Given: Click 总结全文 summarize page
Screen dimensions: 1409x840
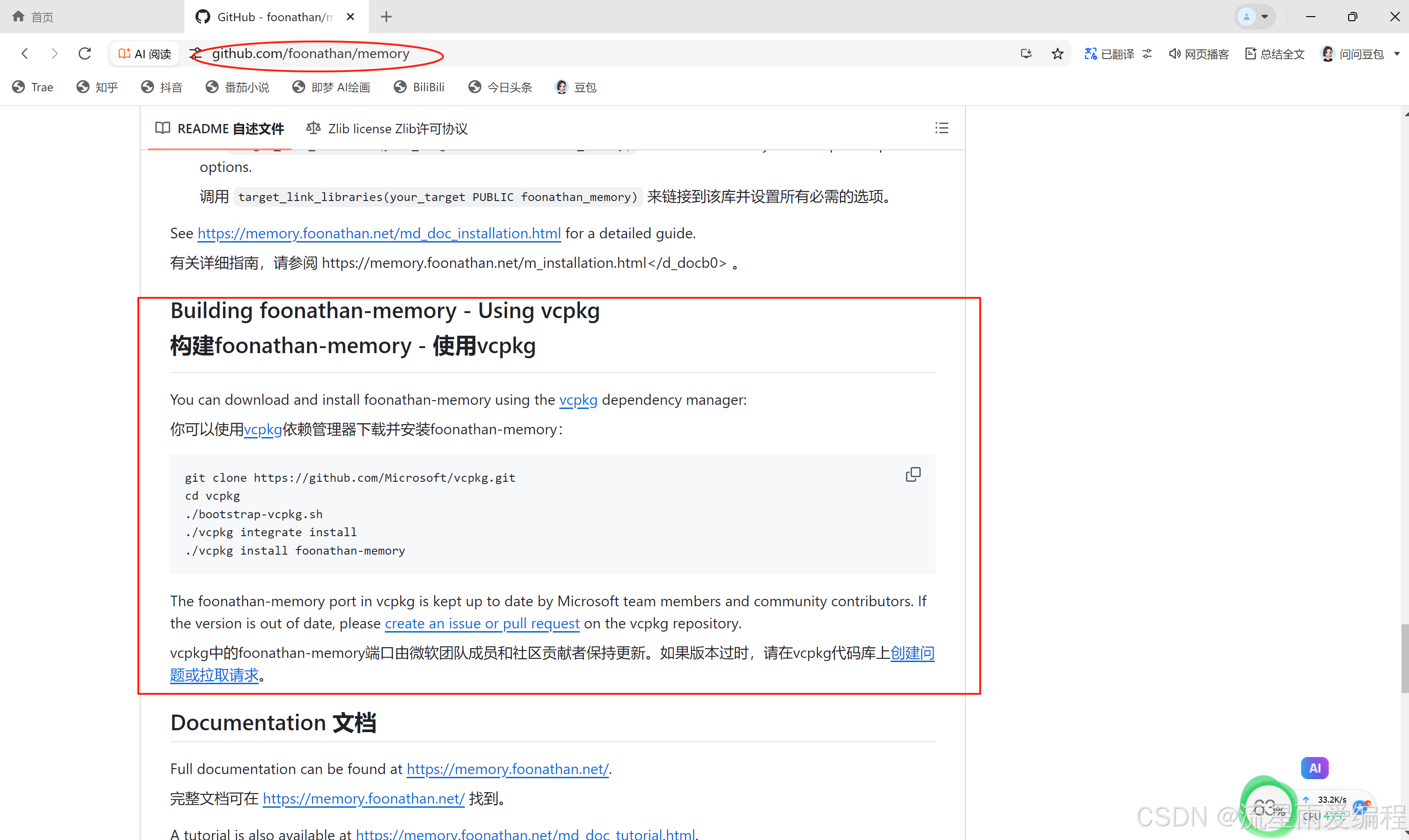Looking at the screenshot, I should pos(1275,54).
